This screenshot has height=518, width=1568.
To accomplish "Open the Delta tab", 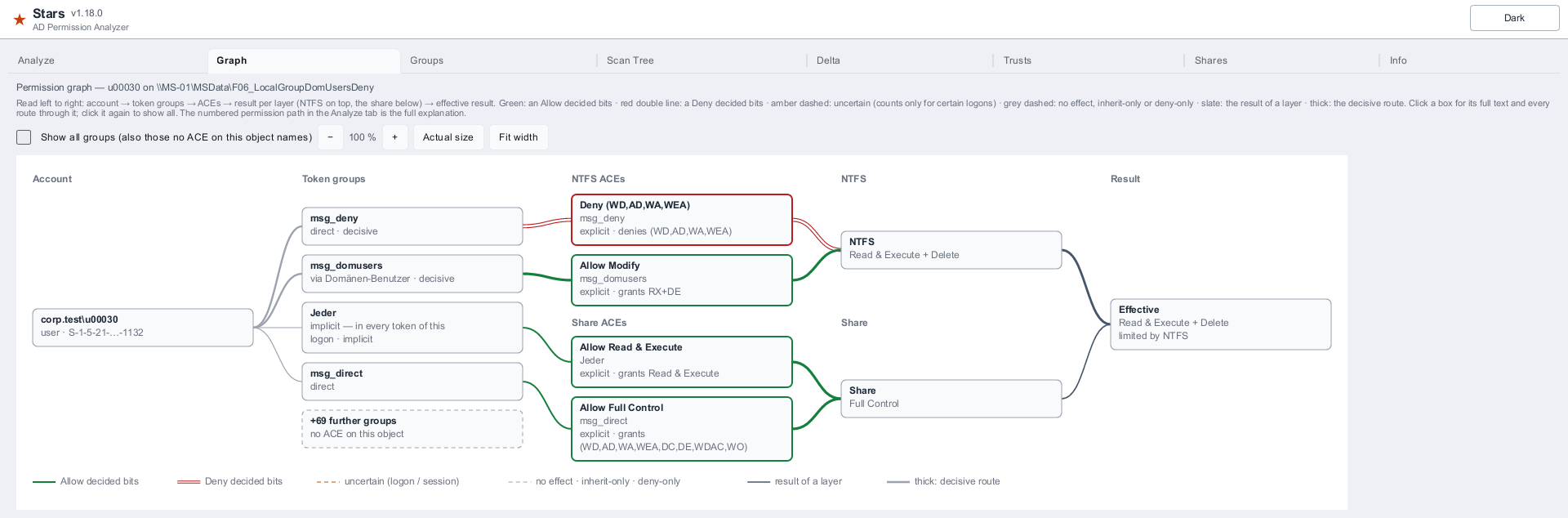I will point(828,60).
